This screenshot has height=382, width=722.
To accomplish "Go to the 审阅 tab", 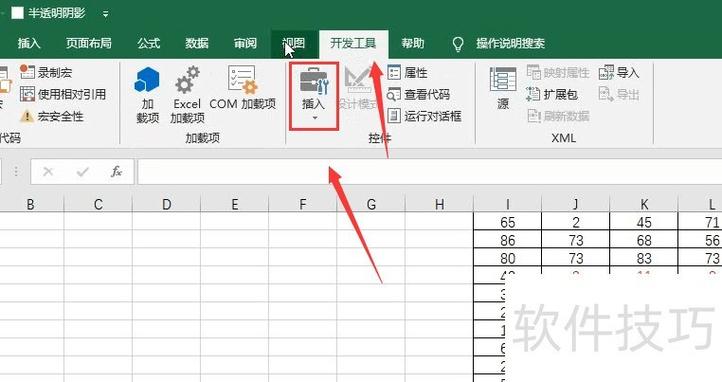I will click(245, 43).
